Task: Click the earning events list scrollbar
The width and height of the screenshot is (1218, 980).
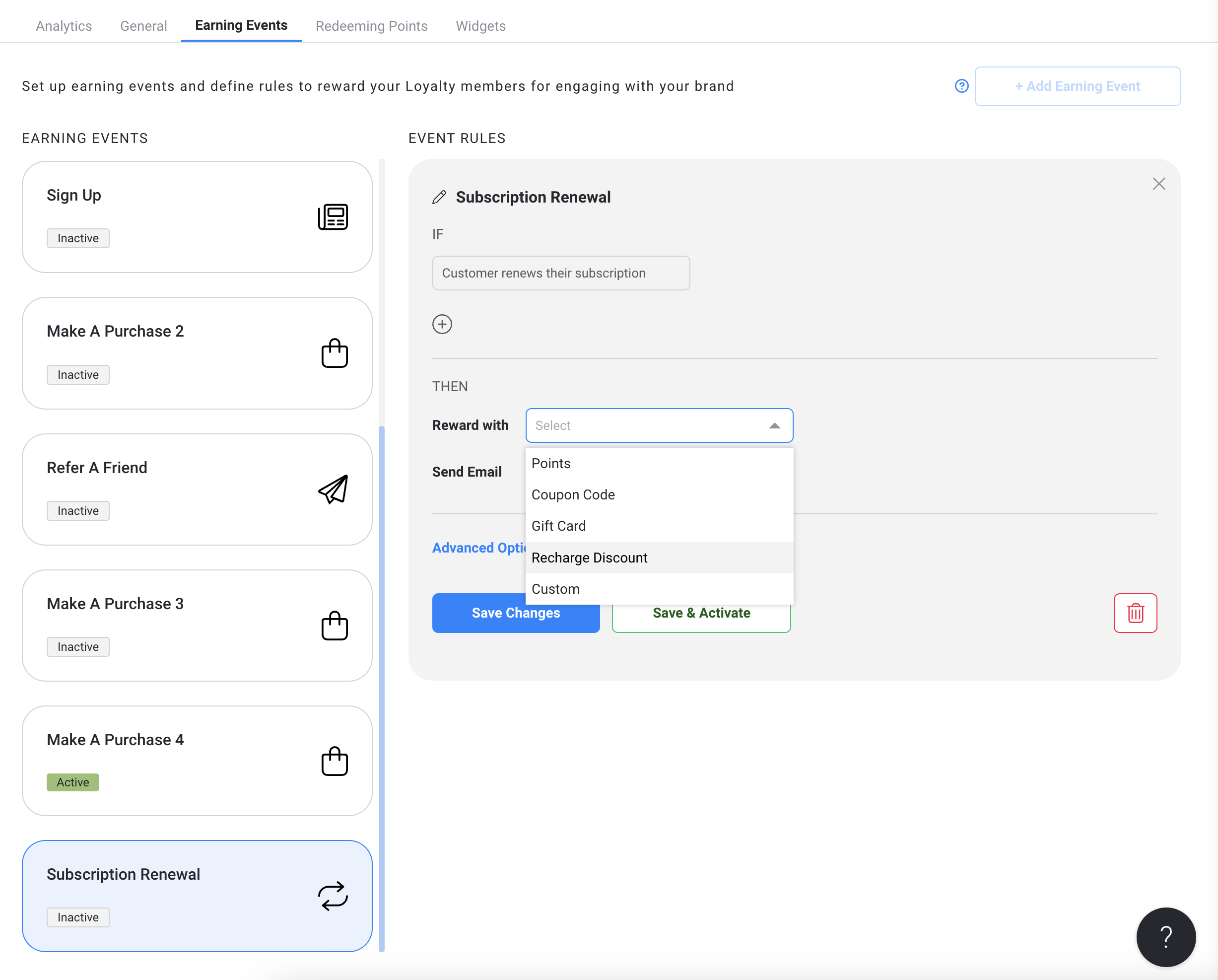Action: point(382,689)
